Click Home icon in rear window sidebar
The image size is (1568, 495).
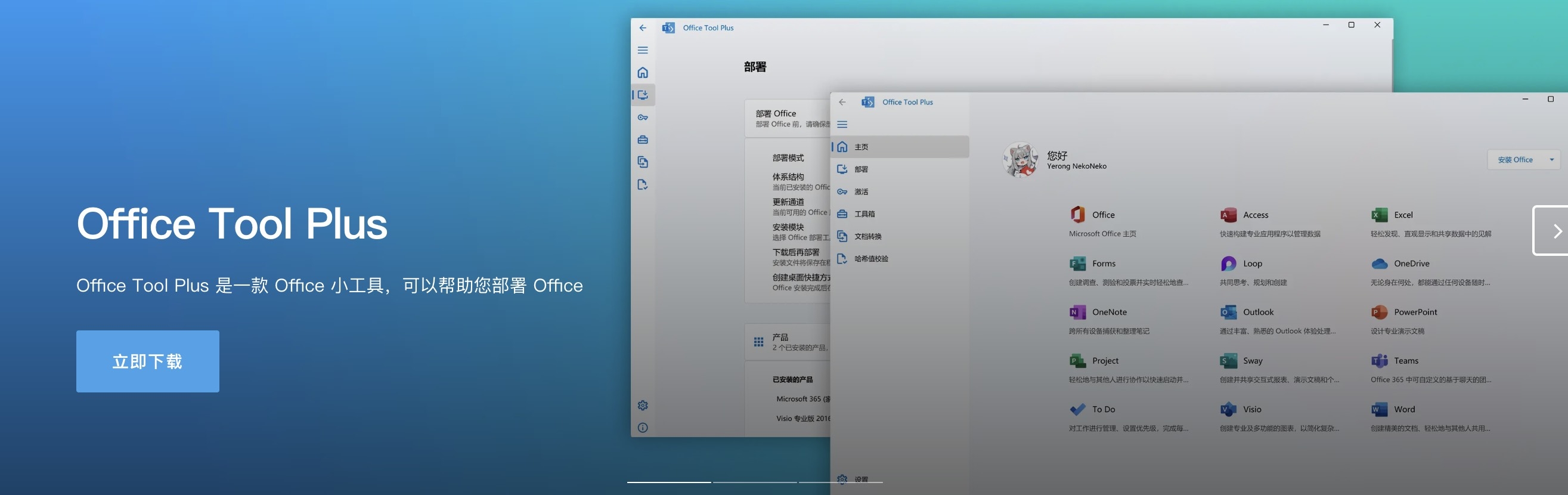coord(643,72)
